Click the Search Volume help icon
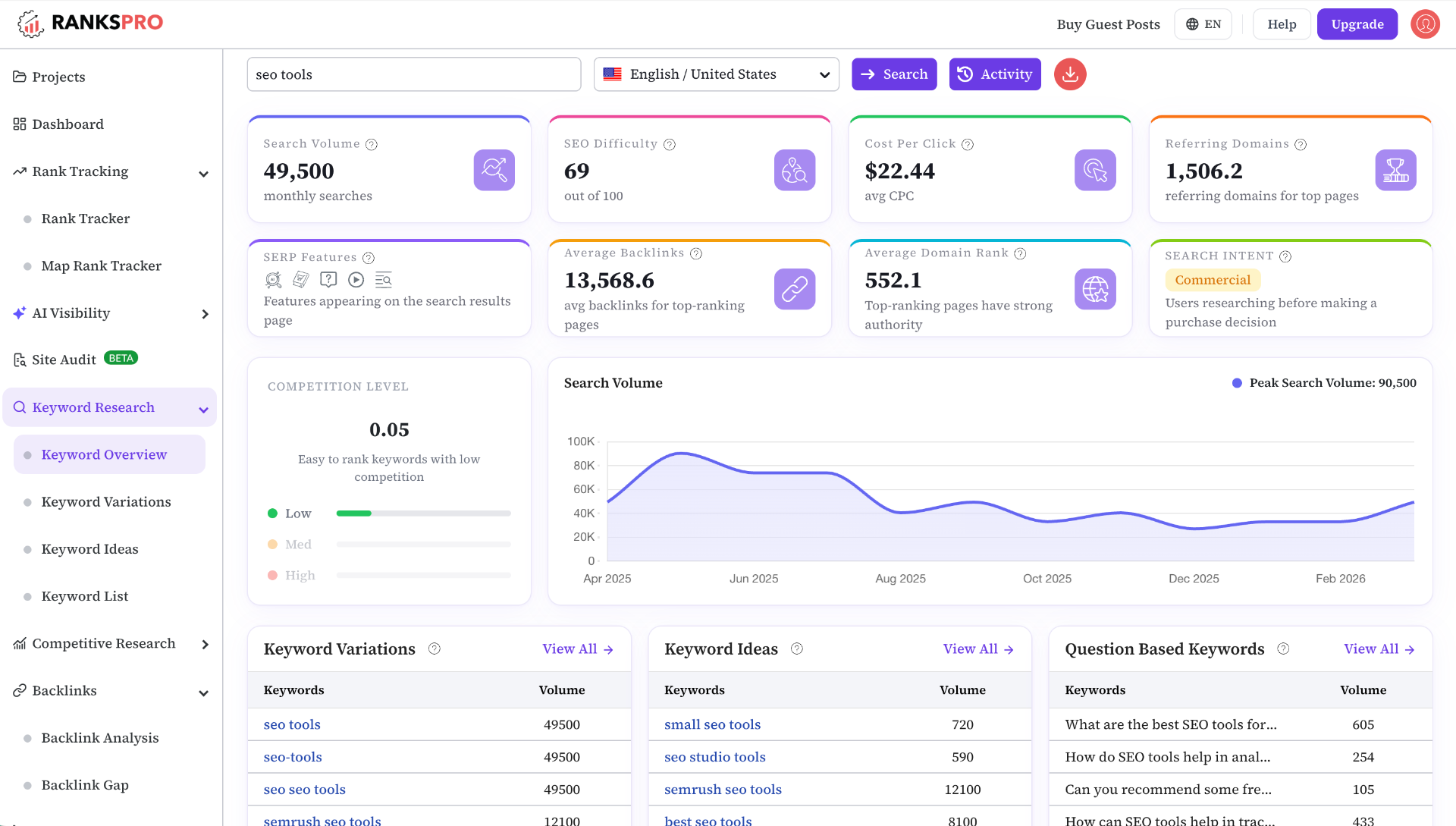This screenshot has height=826, width=1456. (372, 144)
